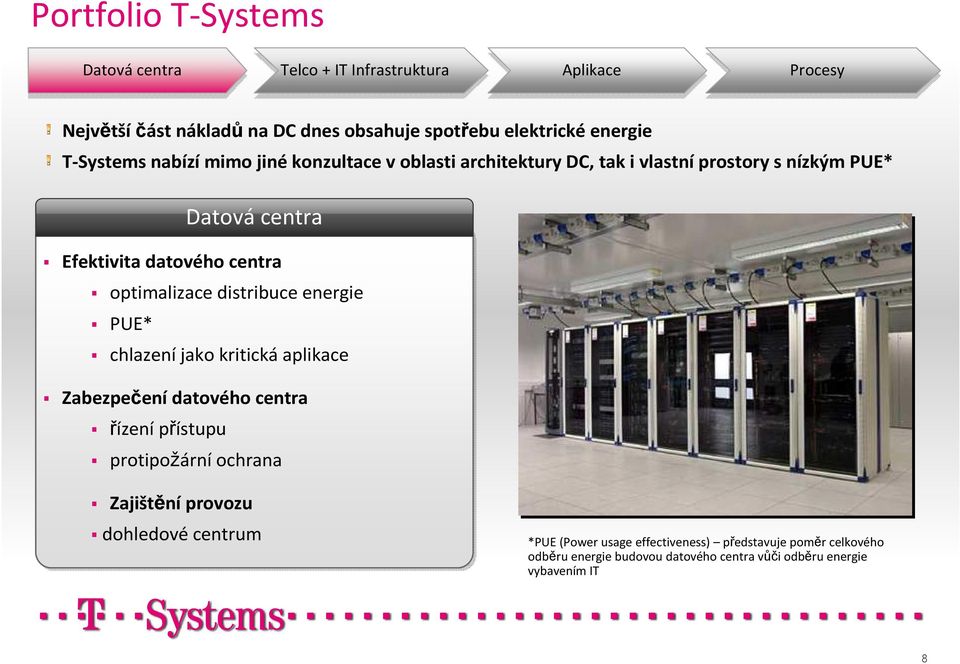Viewport: 960px width, 664px height.
Task: Click the dohledové centrum bullet
Action: pyautogui.click(x=182, y=534)
